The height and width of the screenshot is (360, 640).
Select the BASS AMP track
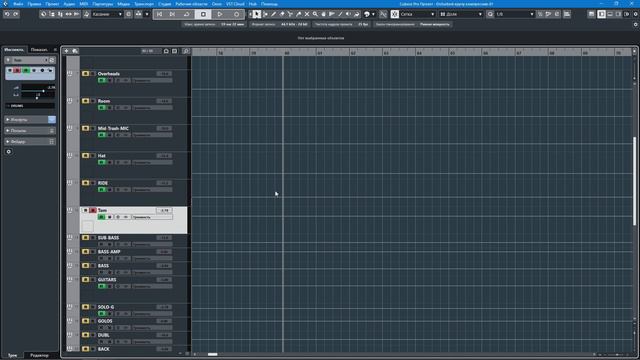pyautogui.click(x=109, y=252)
